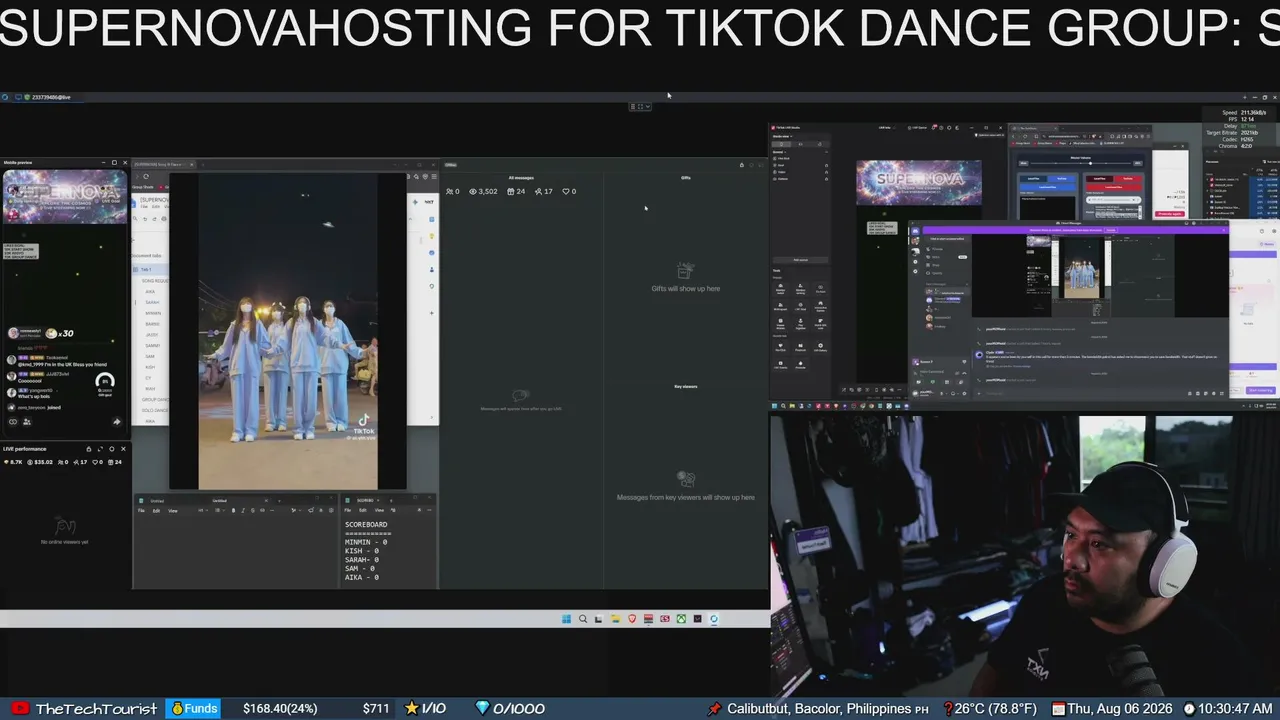The width and height of the screenshot is (1280, 720).
Task: Open Contacts in the Docs side panel
Action: coord(432,270)
